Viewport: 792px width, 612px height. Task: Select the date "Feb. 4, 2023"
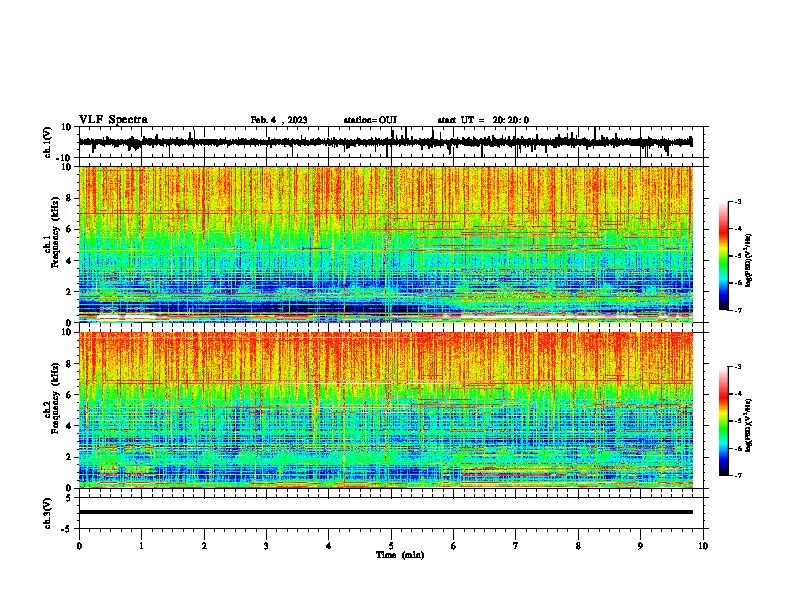click(279, 120)
